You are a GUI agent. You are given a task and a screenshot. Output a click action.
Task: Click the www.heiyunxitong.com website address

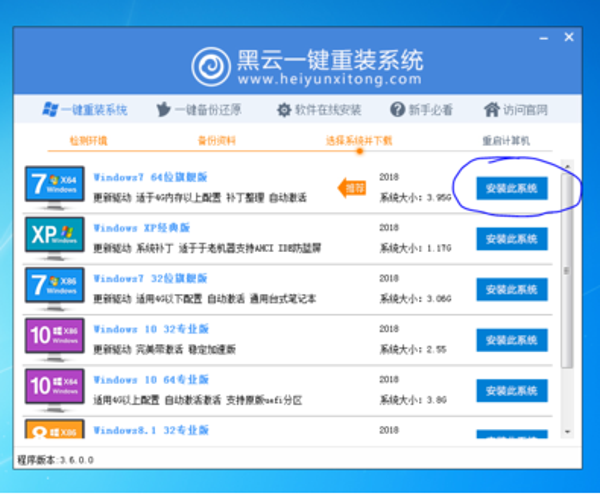(329, 80)
